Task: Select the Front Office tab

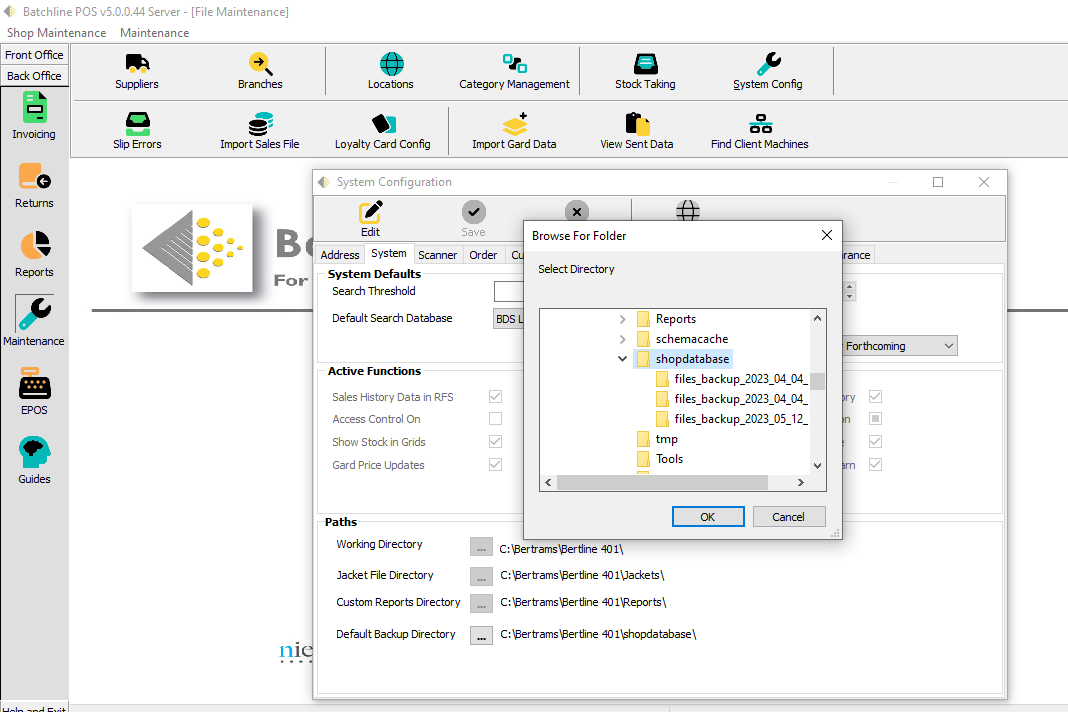Action: (x=34, y=55)
